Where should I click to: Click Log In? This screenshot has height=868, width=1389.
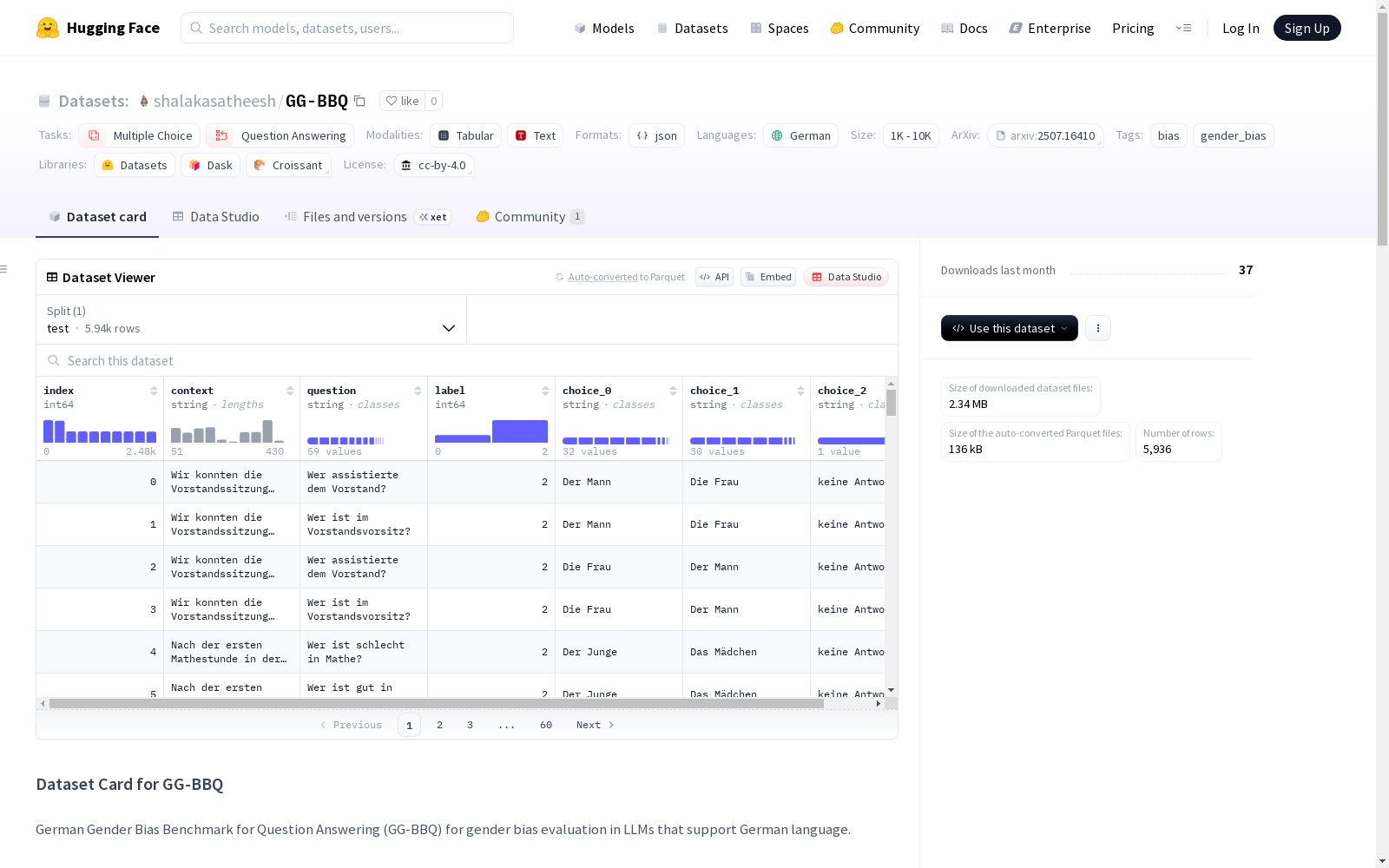pos(1241,28)
